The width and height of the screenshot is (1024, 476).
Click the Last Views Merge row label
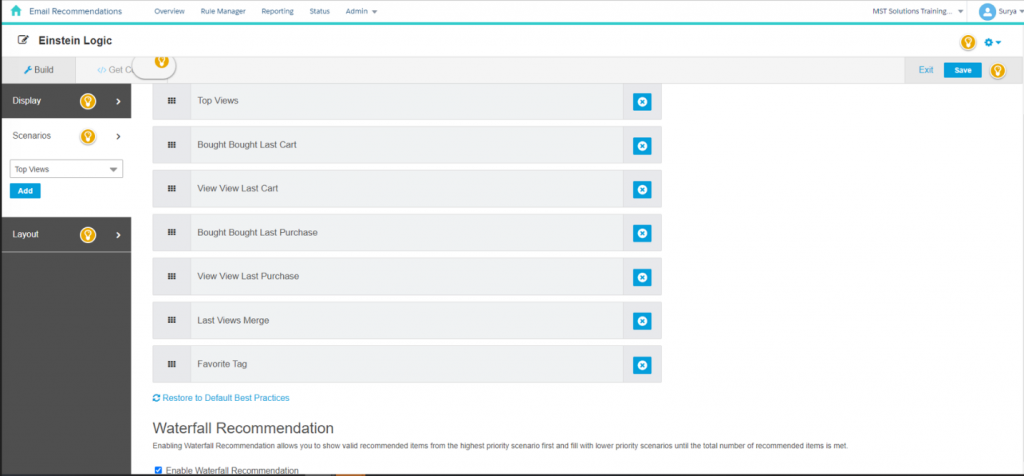tap(233, 321)
